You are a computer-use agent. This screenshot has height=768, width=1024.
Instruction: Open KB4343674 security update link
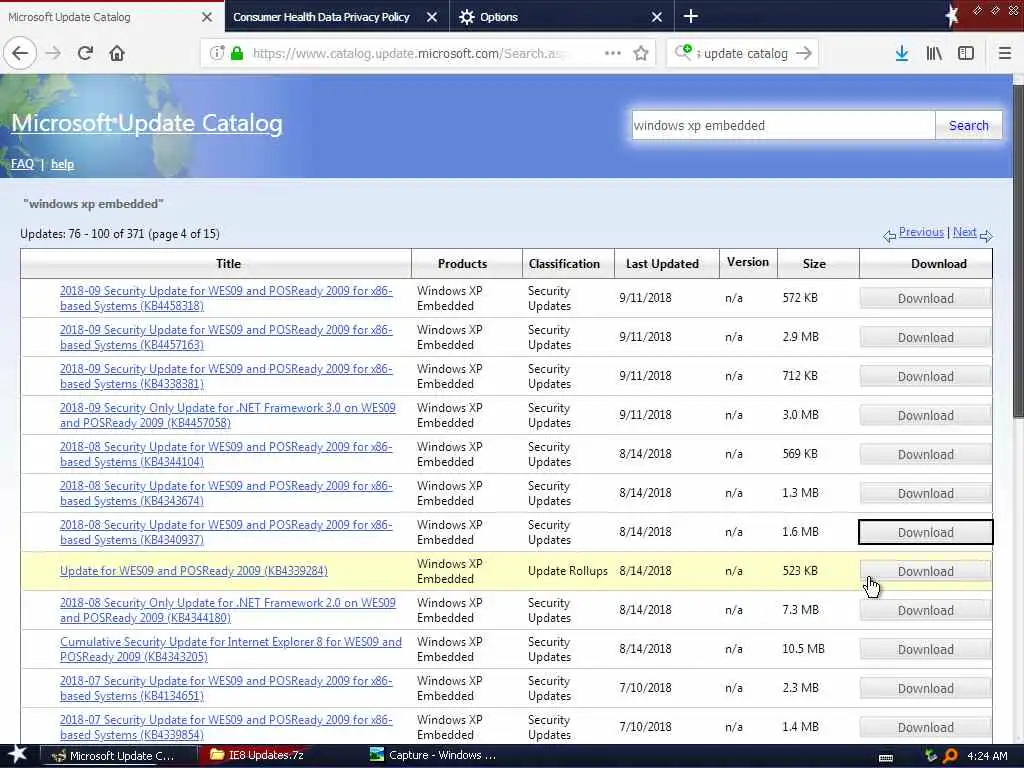click(x=226, y=493)
